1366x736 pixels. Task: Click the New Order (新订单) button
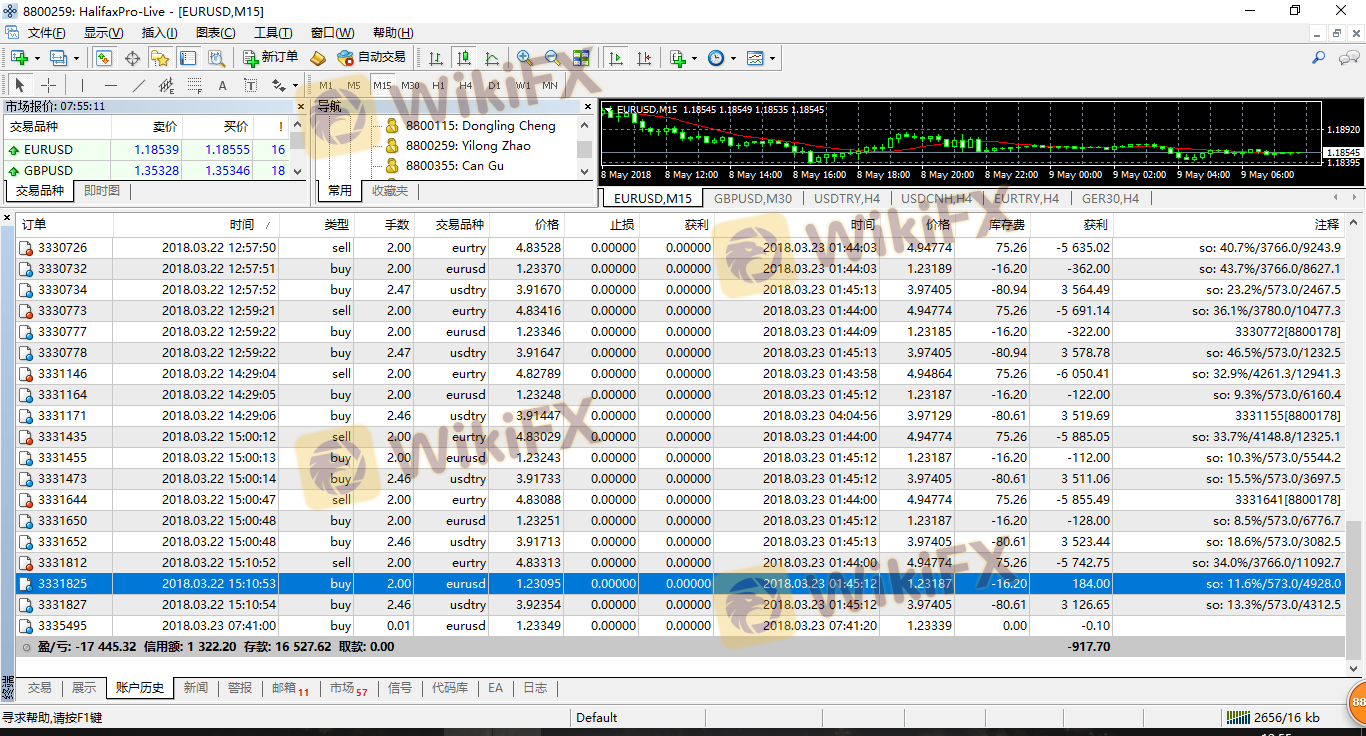270,58
